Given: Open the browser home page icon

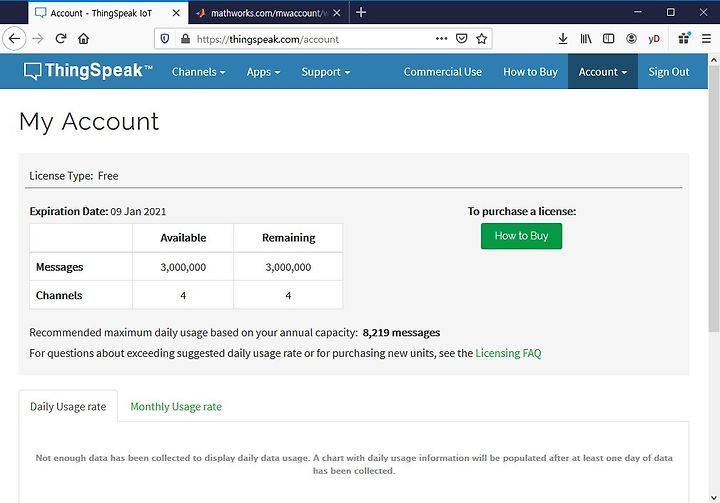Looking at the screenshot, I should tap(83, 39).
